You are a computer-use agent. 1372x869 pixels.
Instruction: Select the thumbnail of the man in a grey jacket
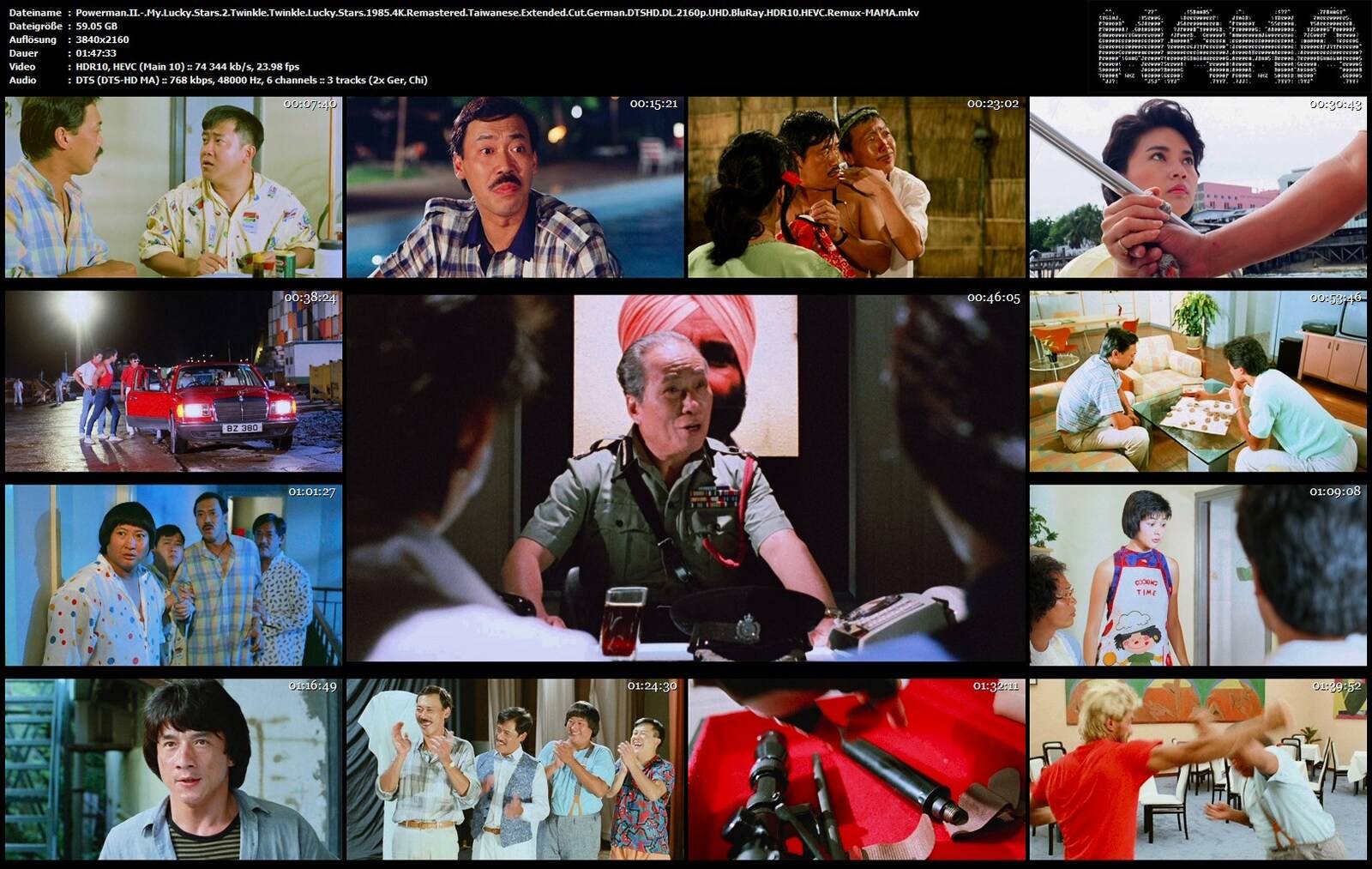tap(173, 769)
